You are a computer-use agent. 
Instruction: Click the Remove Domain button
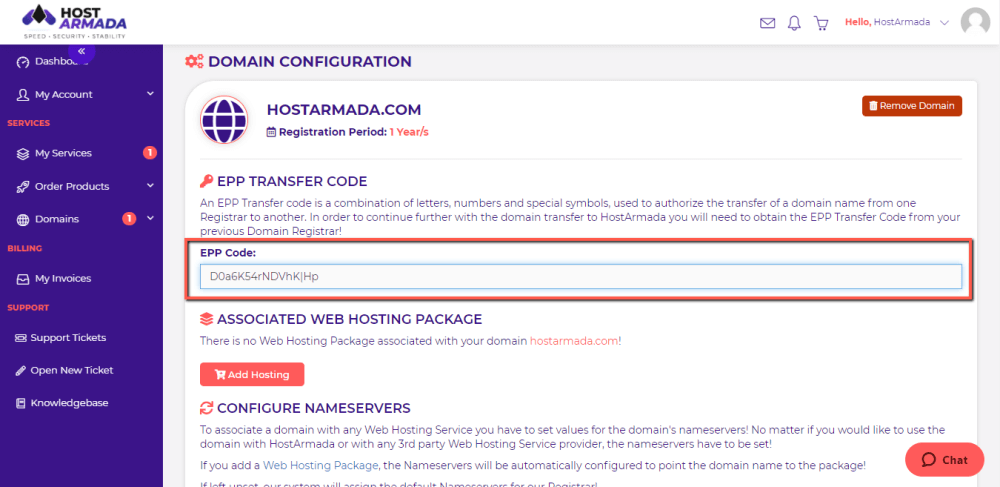tap(912, 106)
